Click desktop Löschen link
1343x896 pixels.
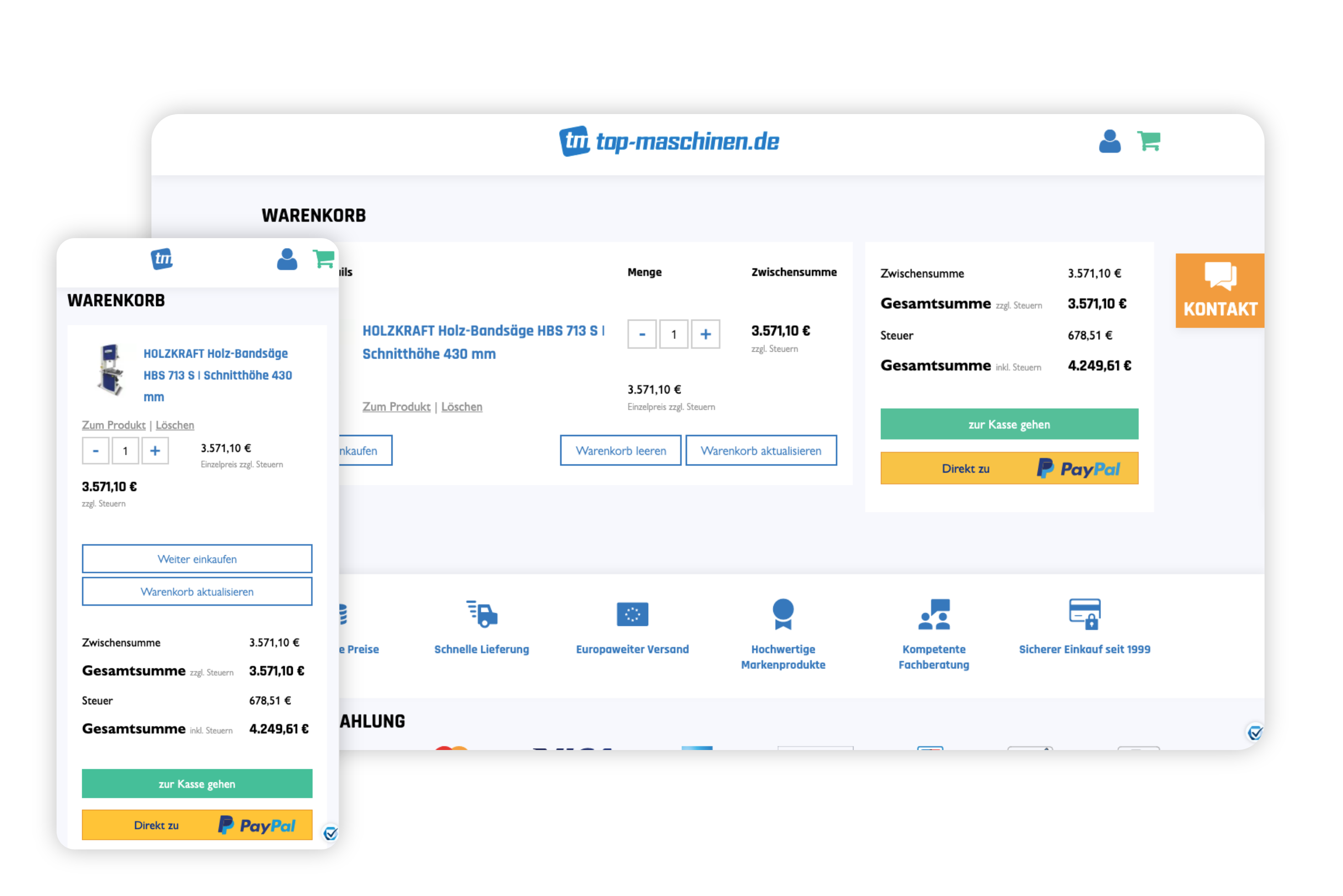[462, 407]
